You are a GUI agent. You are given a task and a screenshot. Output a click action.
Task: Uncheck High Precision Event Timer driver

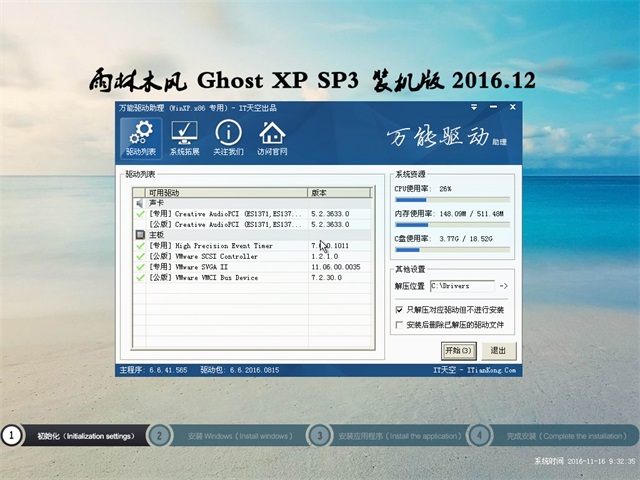pos(140,246)
